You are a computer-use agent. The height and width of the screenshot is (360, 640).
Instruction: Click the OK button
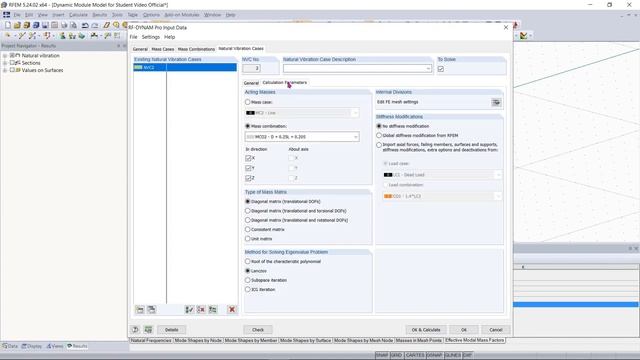coord(464,330)
